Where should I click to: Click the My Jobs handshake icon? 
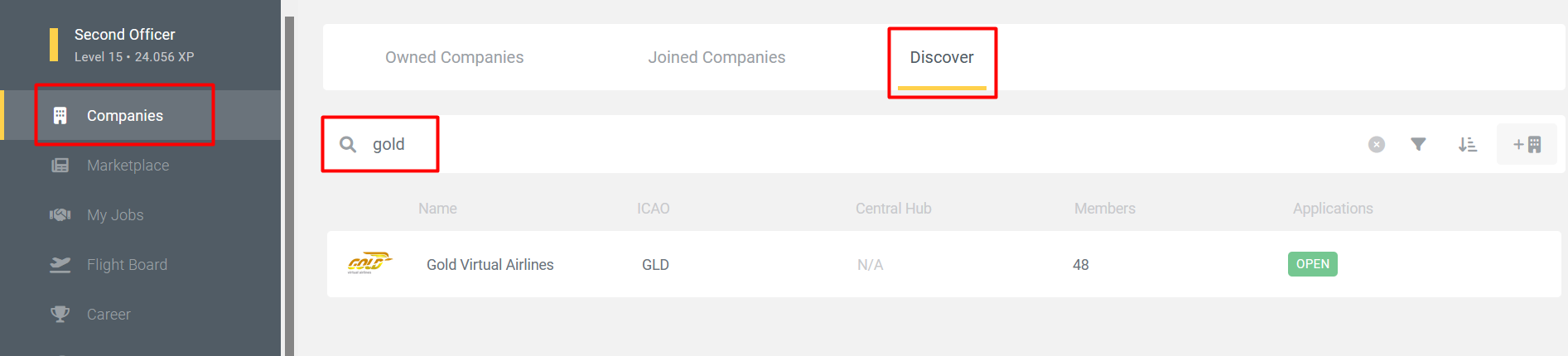click(x=60, y=215)
